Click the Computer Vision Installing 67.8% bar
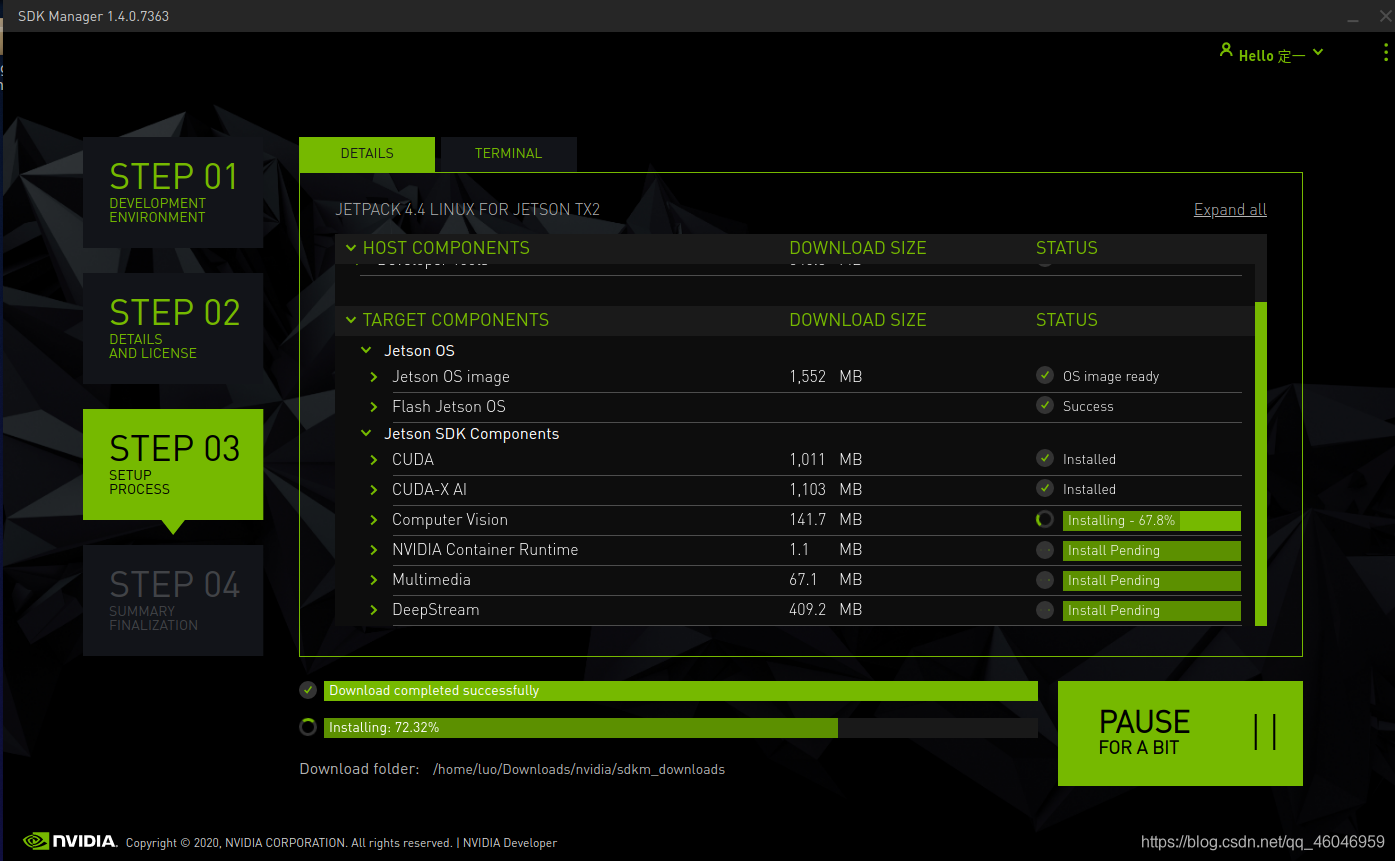Viewport: 1395px width, 861px height. [1152, 520]
